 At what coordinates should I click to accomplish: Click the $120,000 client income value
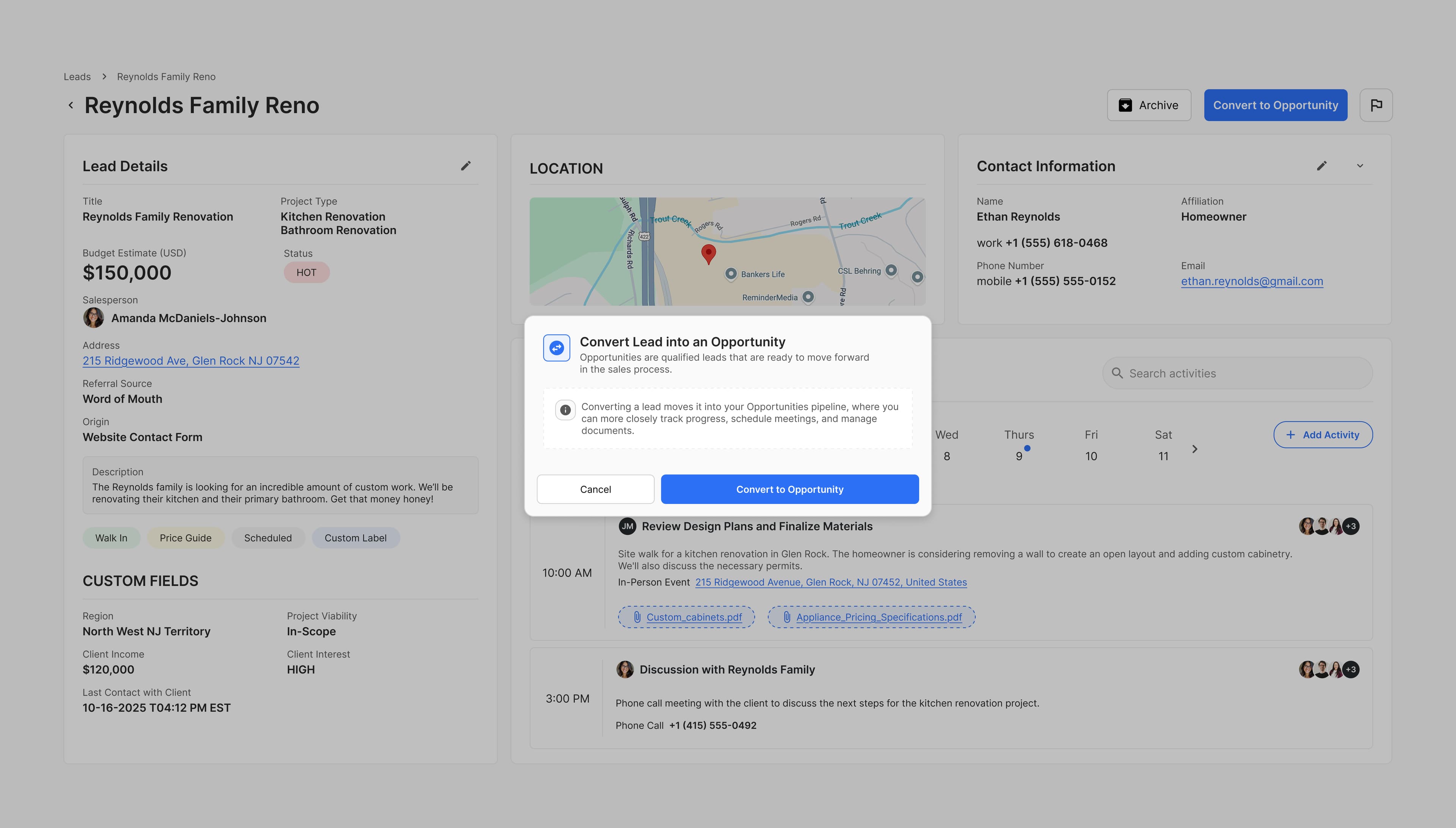point(108,669)
